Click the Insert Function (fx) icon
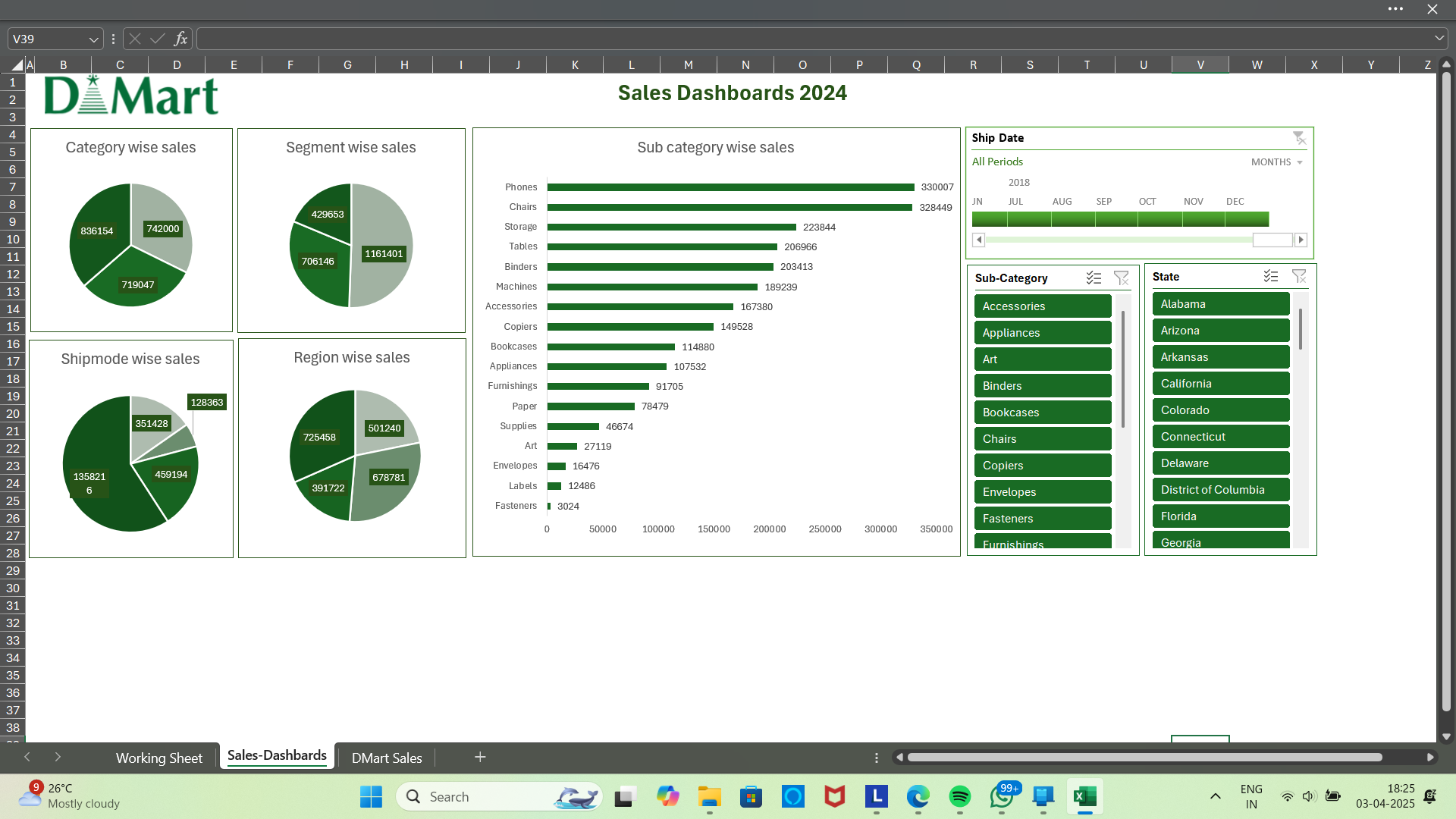Screen dimensions: 1456x819 (x=180, y=38)
